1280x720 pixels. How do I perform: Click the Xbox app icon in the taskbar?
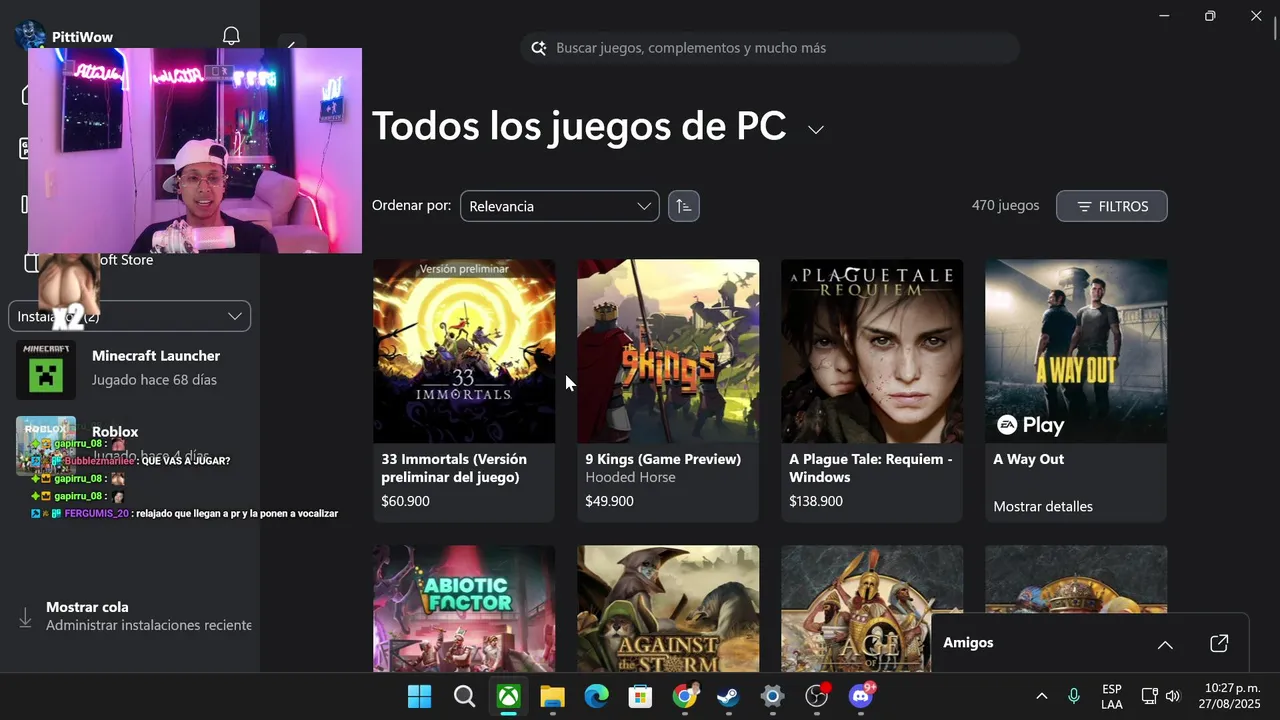click(508, 697)
